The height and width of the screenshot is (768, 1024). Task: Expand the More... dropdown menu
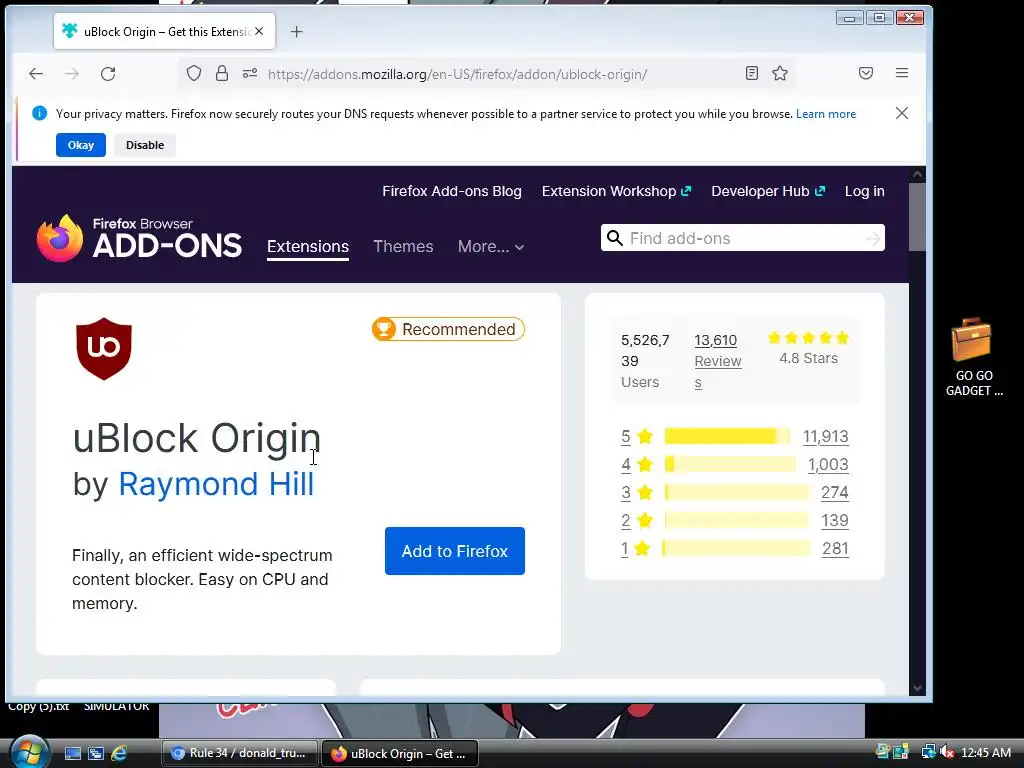coord(491,246)
